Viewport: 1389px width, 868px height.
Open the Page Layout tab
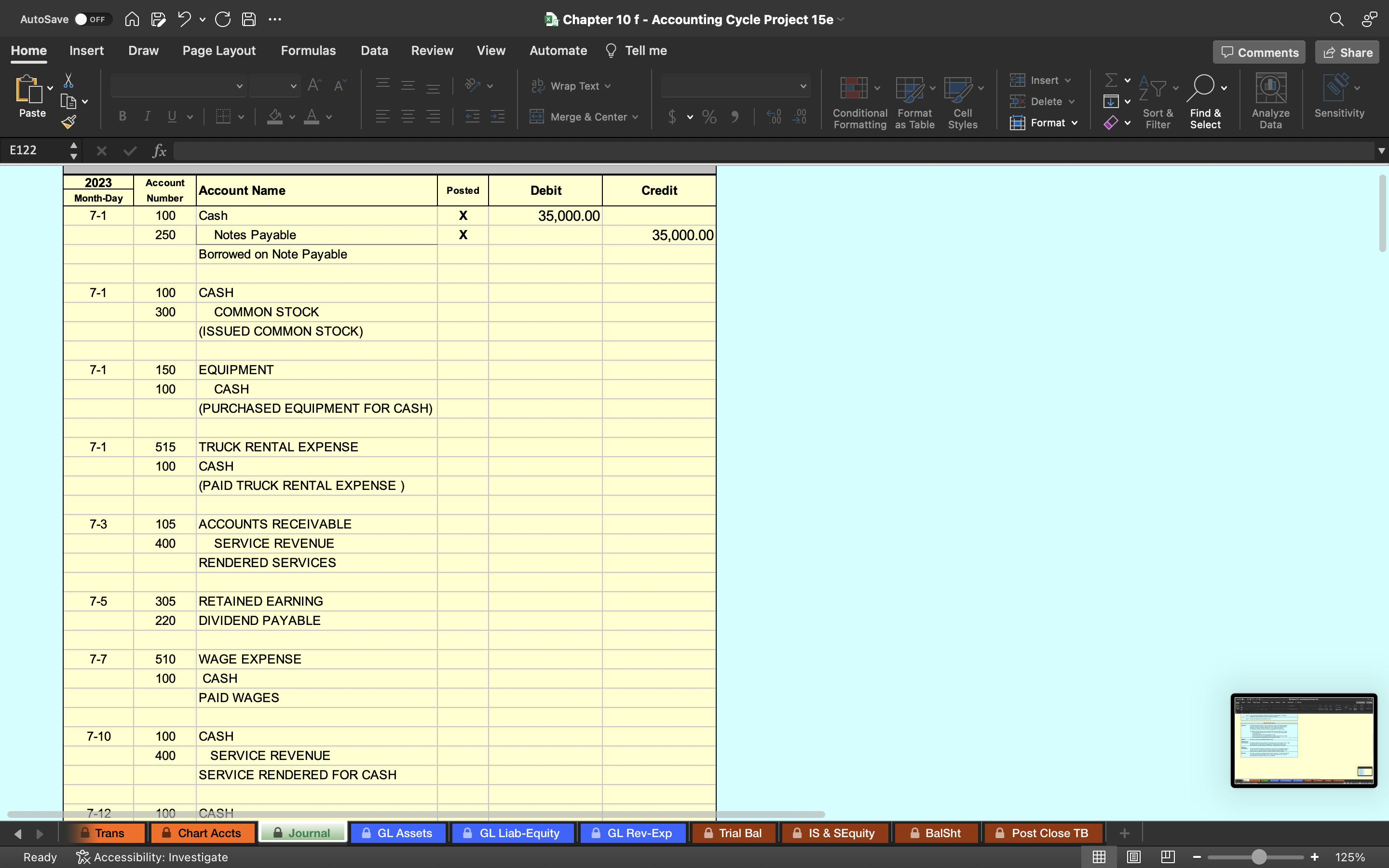pyautogui.click(x=219, y=51)
